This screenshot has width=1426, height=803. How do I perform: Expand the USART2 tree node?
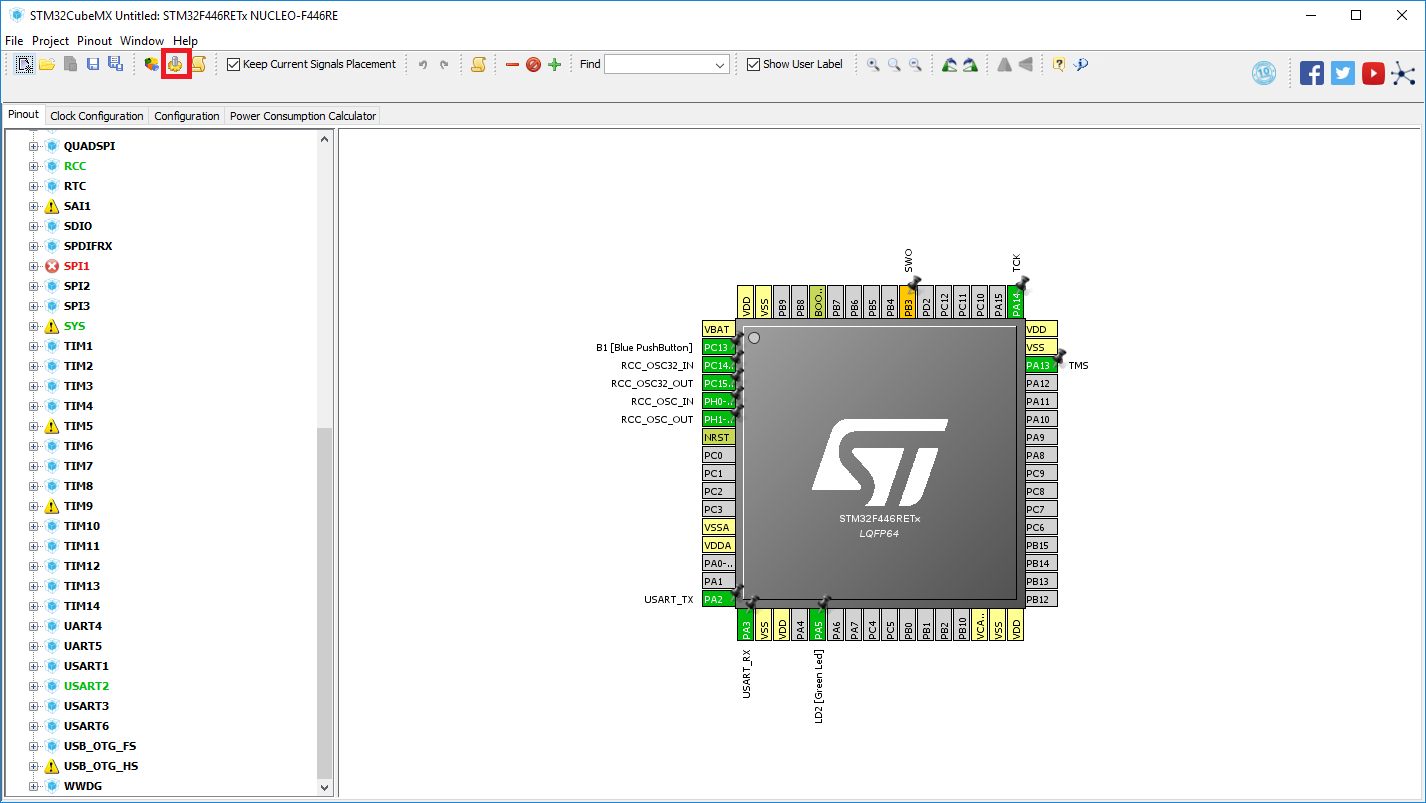coord(33,686)
